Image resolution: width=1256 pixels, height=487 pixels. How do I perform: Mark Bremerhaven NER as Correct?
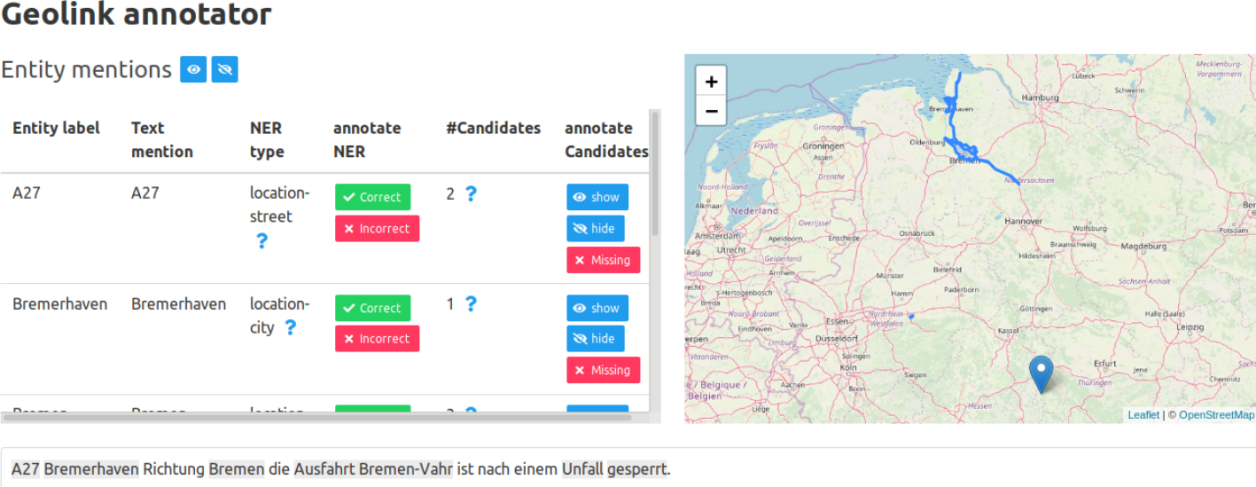(x=372, y=308)
